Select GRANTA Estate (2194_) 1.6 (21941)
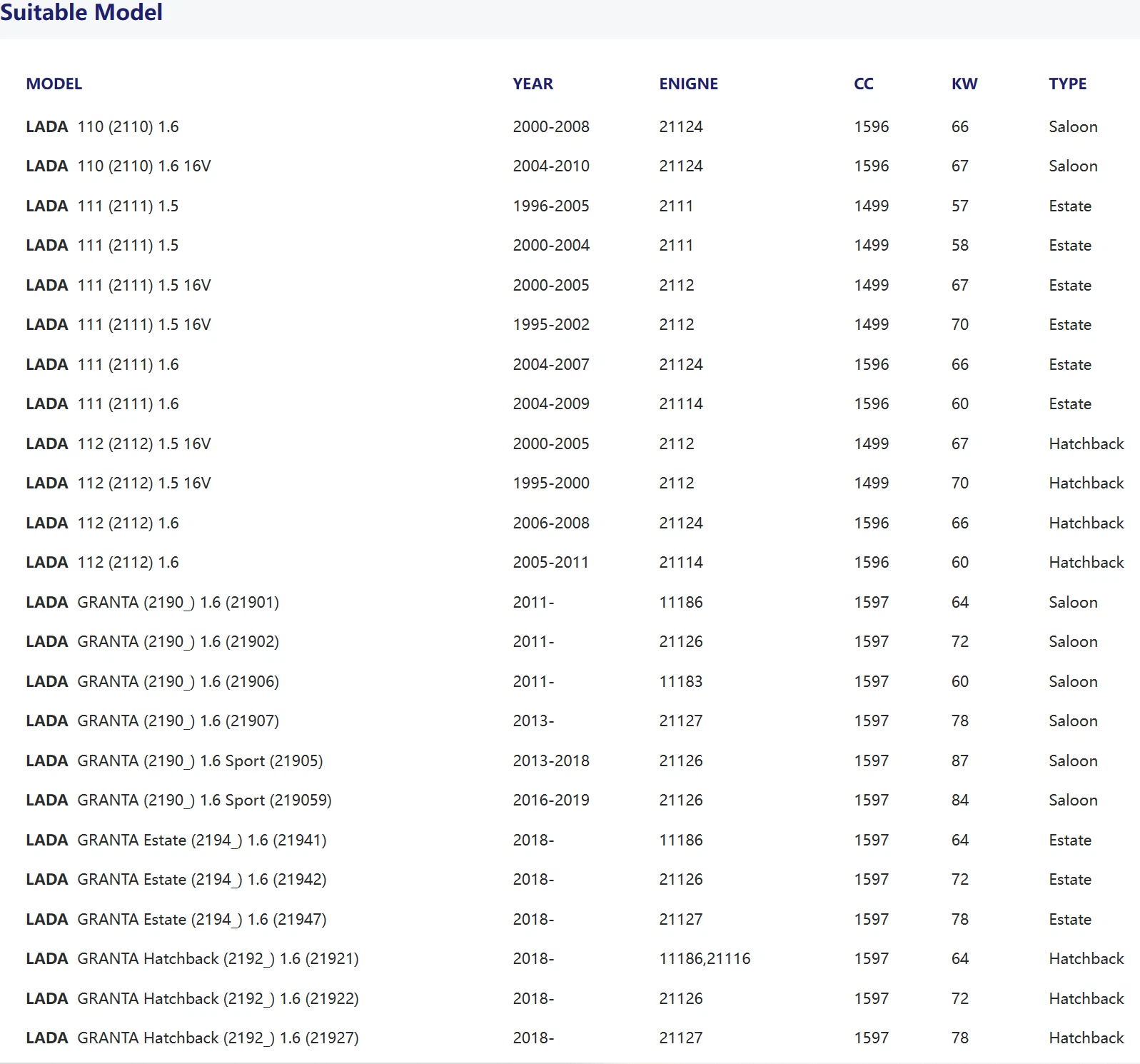 pyautogui.click(x=201, y=840)
